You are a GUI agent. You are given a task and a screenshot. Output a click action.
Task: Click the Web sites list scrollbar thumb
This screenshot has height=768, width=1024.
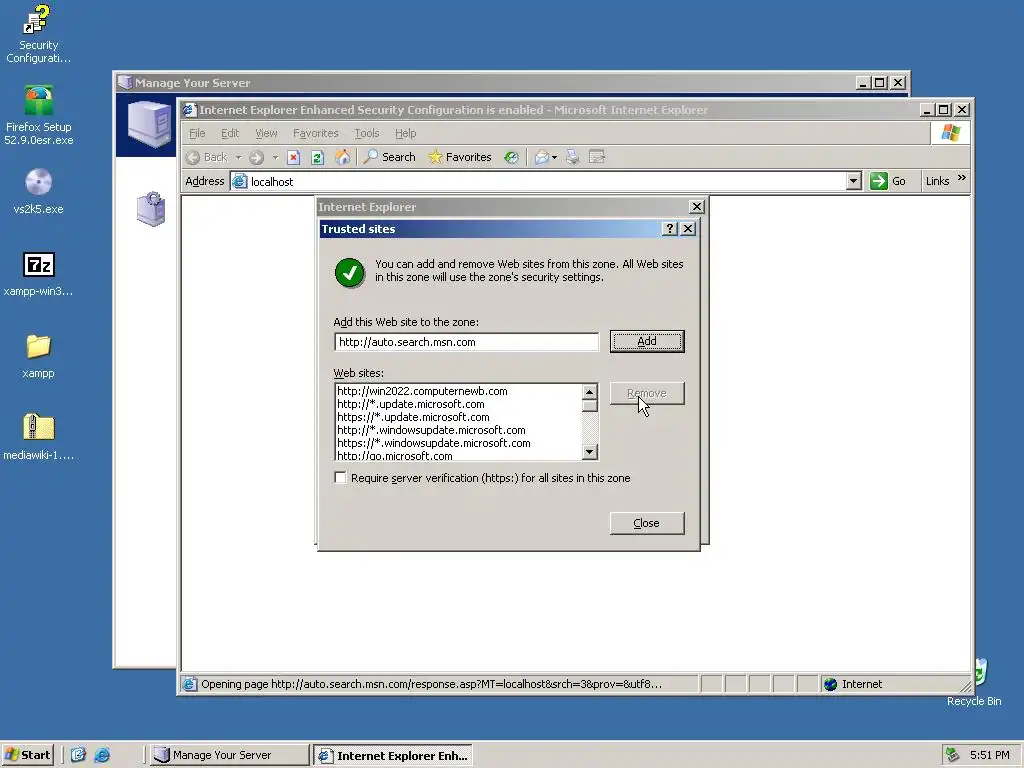[x=590, y=406]
